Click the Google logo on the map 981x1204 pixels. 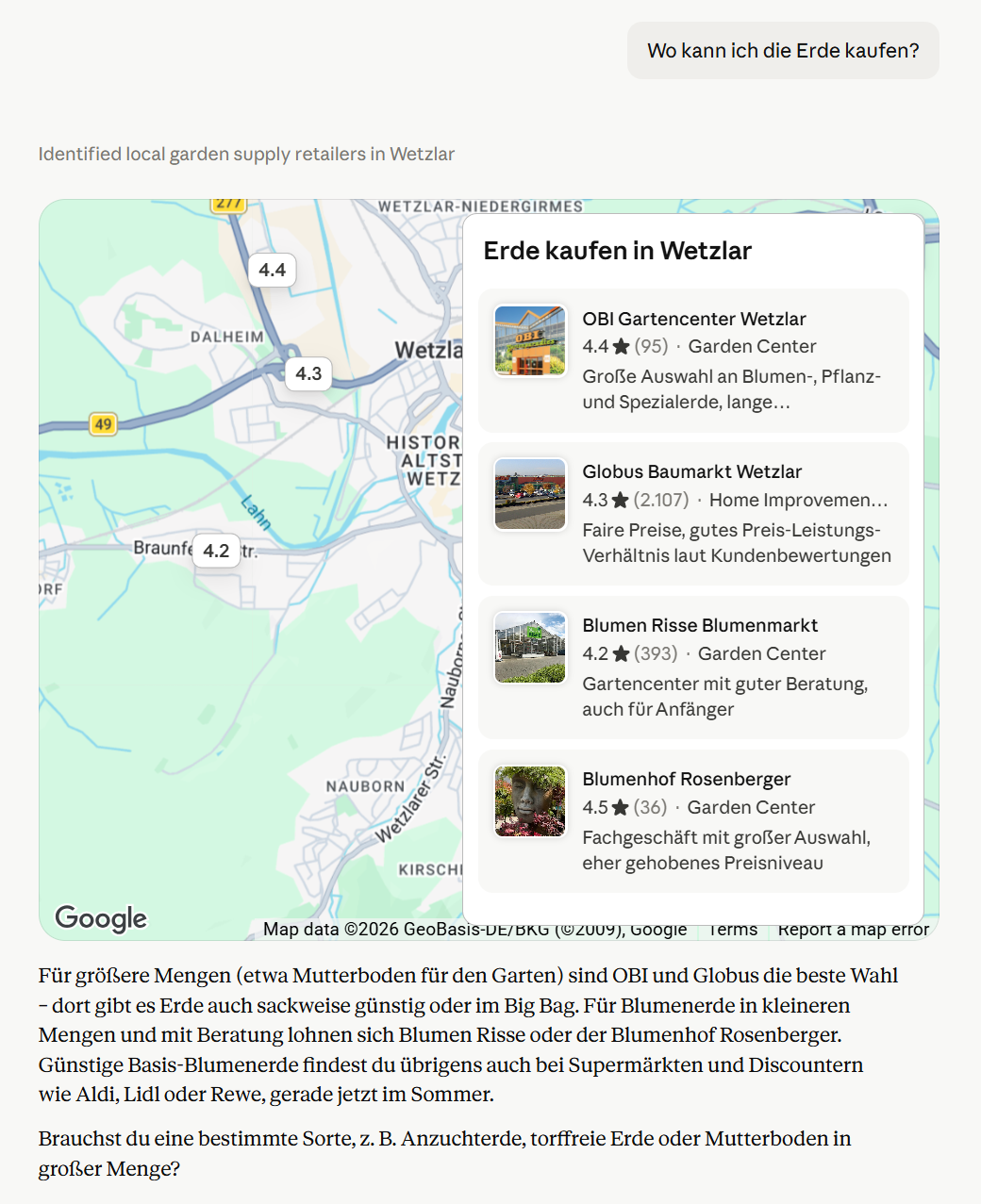pyautogui.click(x=101, y=917)
